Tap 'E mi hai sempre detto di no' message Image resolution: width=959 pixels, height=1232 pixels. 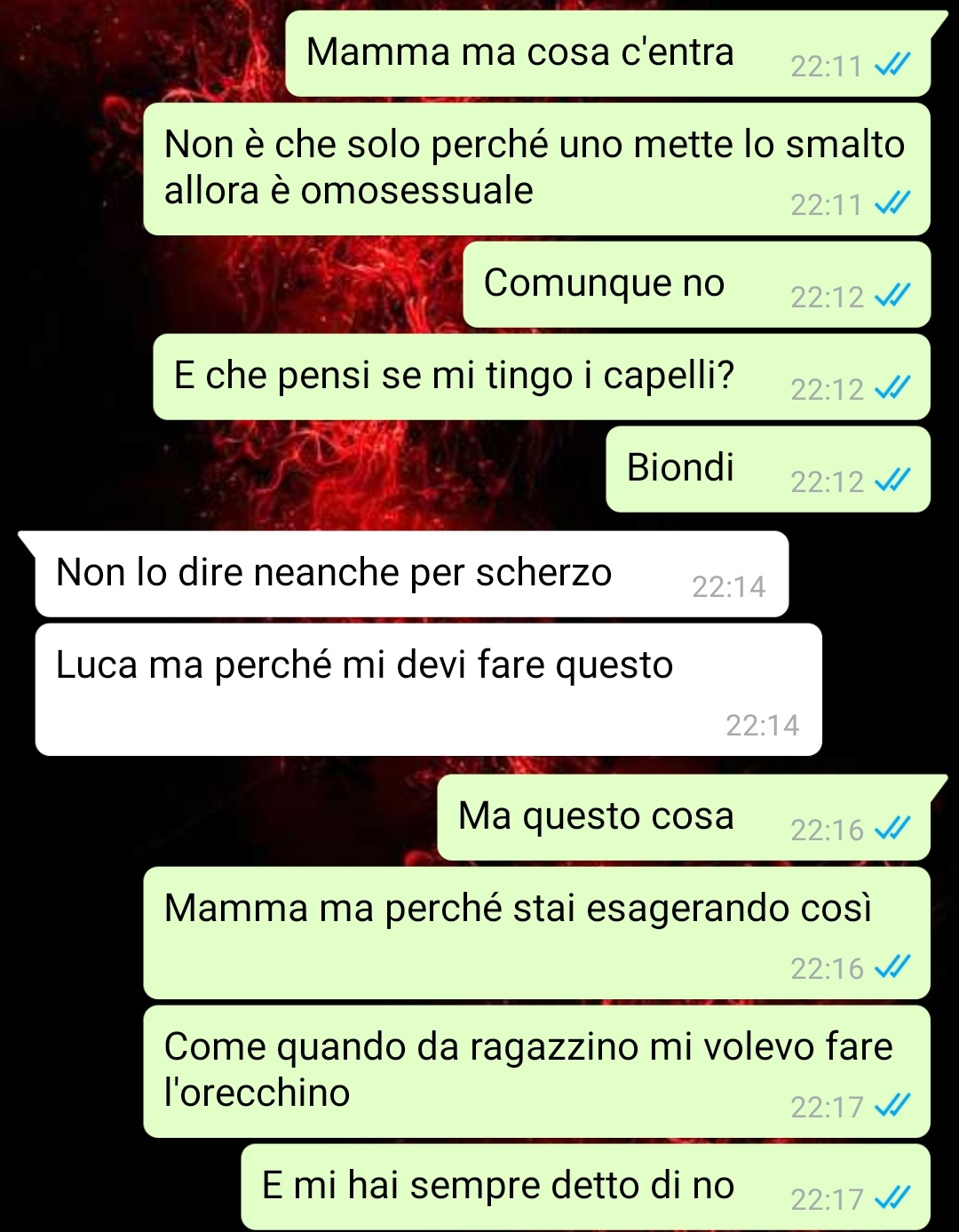pyautogui.click(x=586, y=1187)
